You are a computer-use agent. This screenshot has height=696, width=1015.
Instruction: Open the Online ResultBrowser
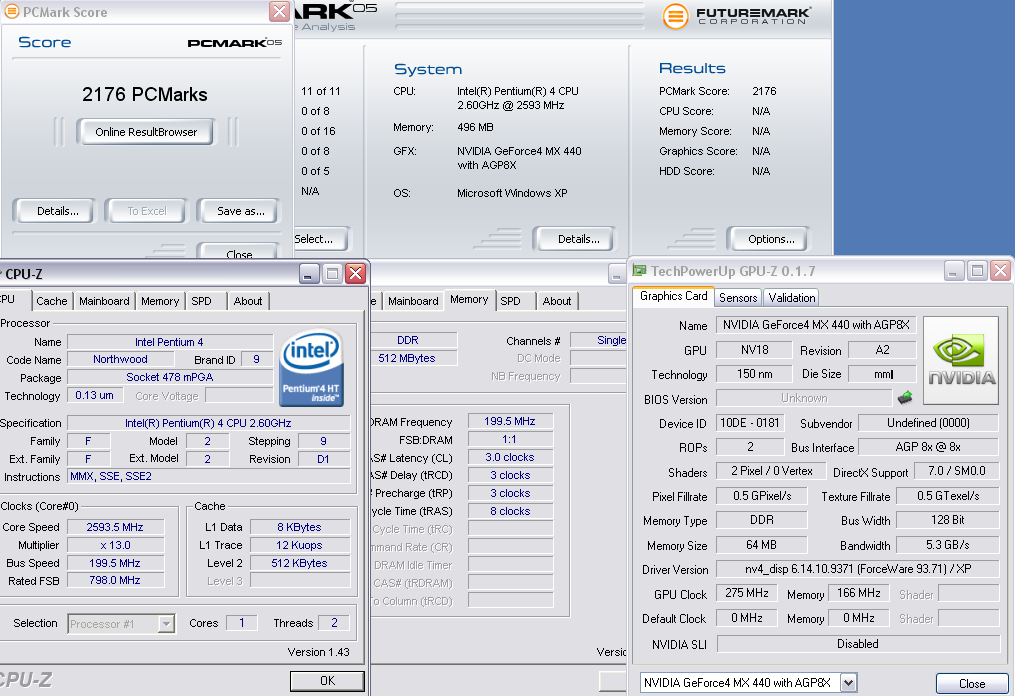pos(146,132)
